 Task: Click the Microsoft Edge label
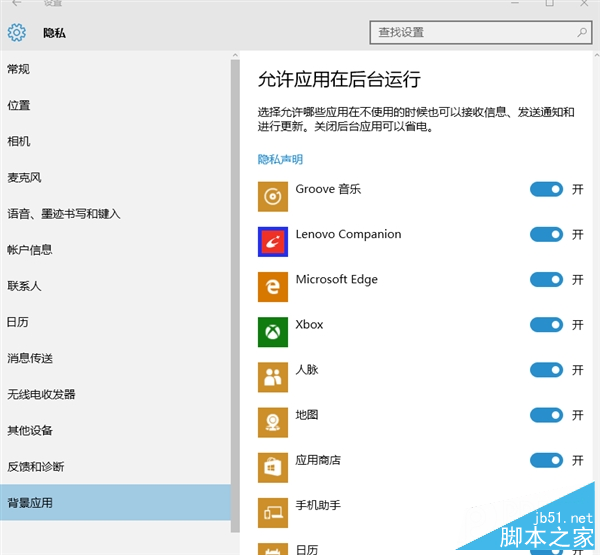coord(336,279)
